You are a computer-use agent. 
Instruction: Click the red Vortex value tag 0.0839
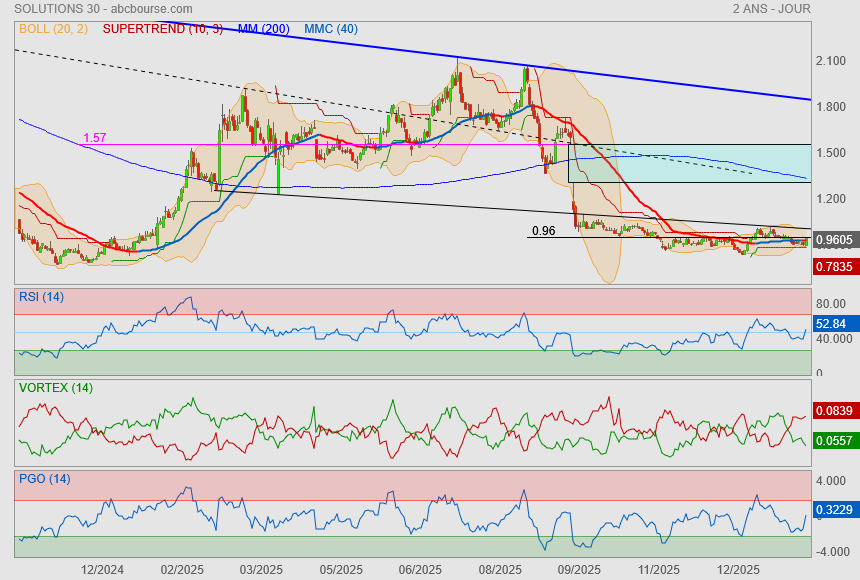(x=833, y=411)
